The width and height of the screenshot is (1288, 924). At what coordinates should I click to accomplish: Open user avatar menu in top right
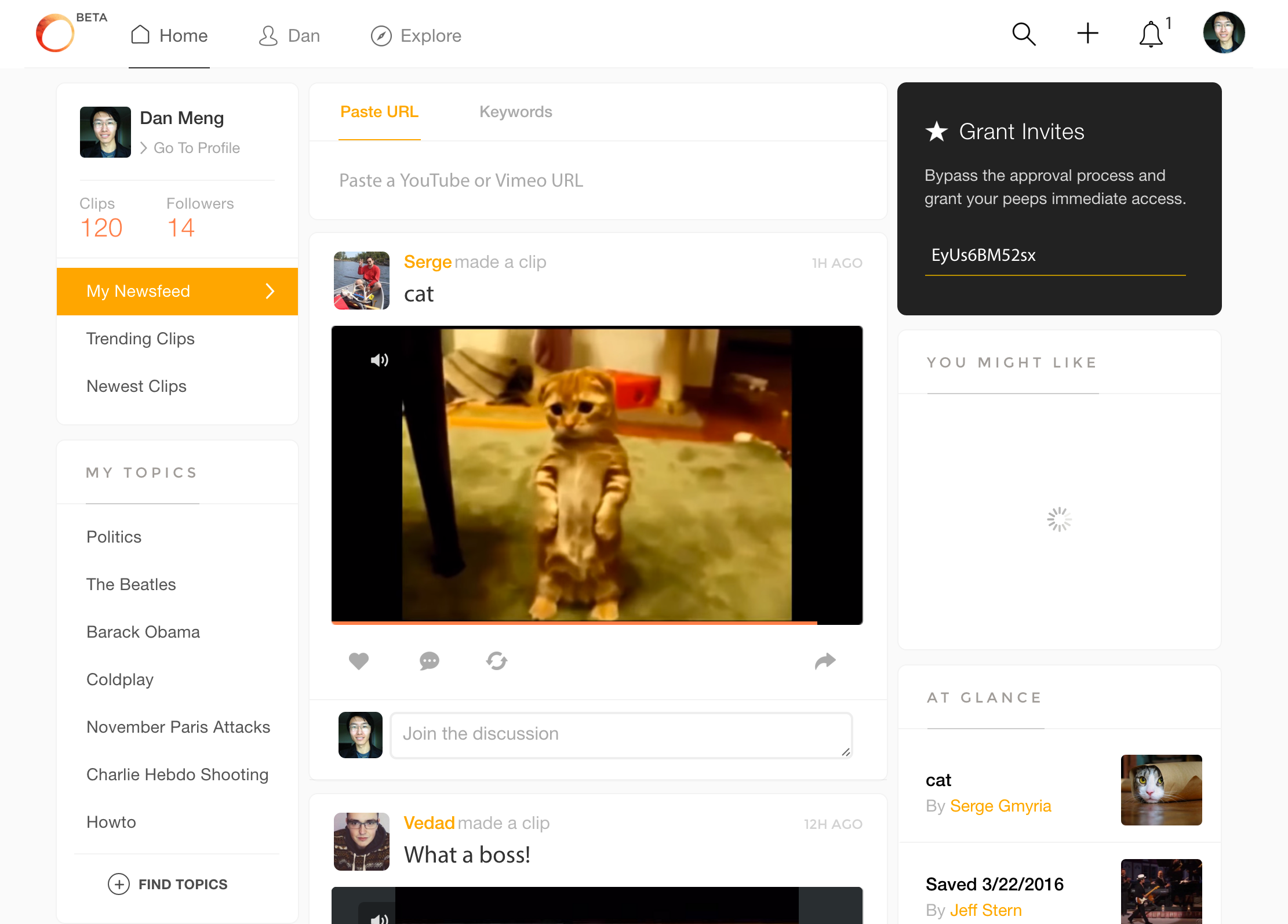1224,33
